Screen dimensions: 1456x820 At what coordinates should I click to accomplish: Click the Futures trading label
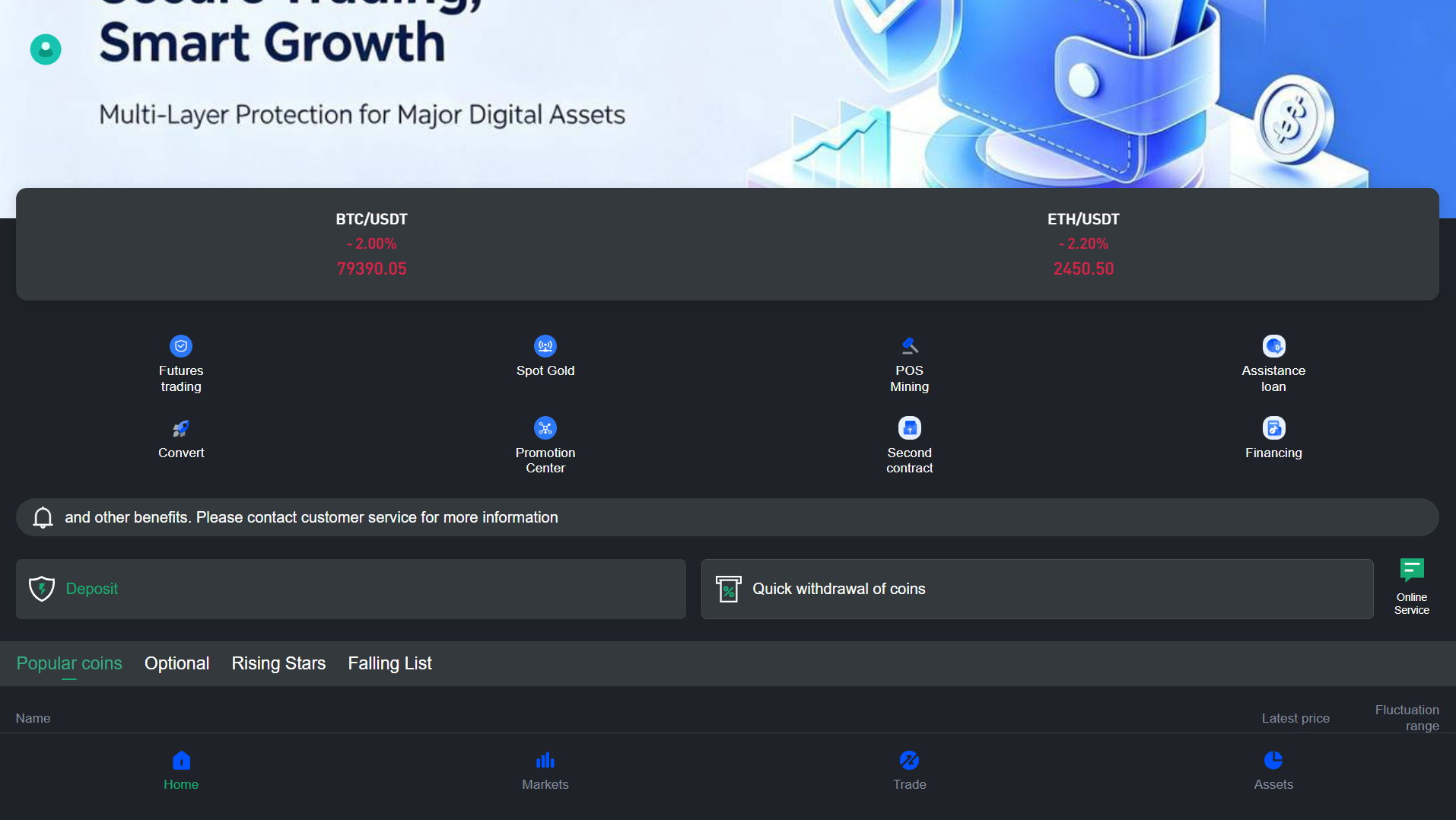point(181,378)
